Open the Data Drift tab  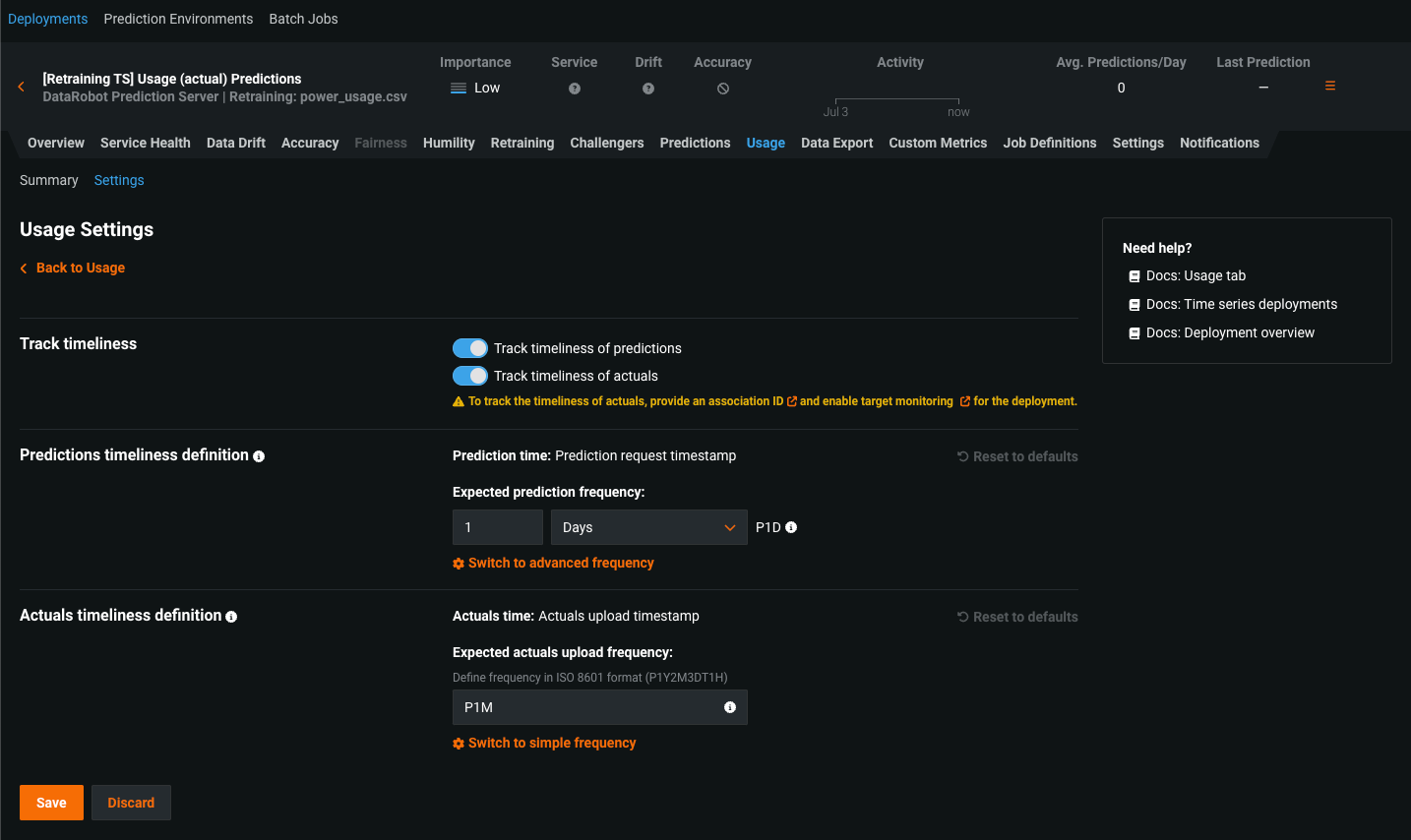click(236, 143)
